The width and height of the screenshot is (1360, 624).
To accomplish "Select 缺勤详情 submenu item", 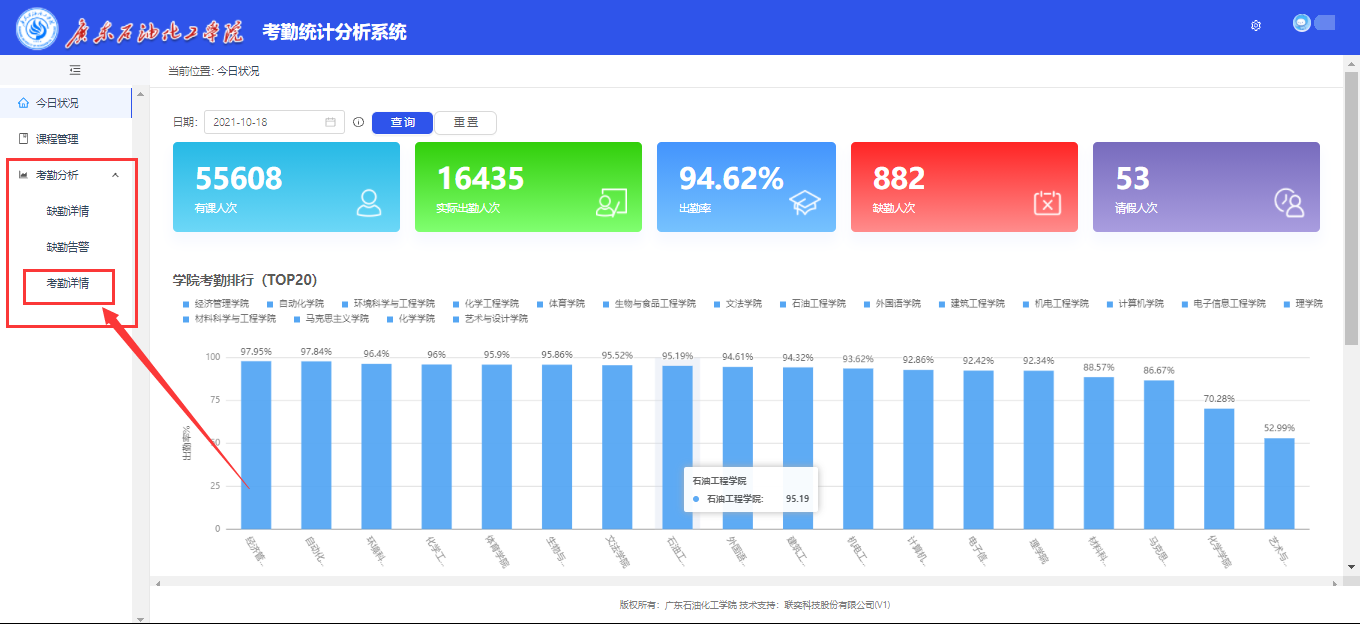I will click(x=68, y=211).
